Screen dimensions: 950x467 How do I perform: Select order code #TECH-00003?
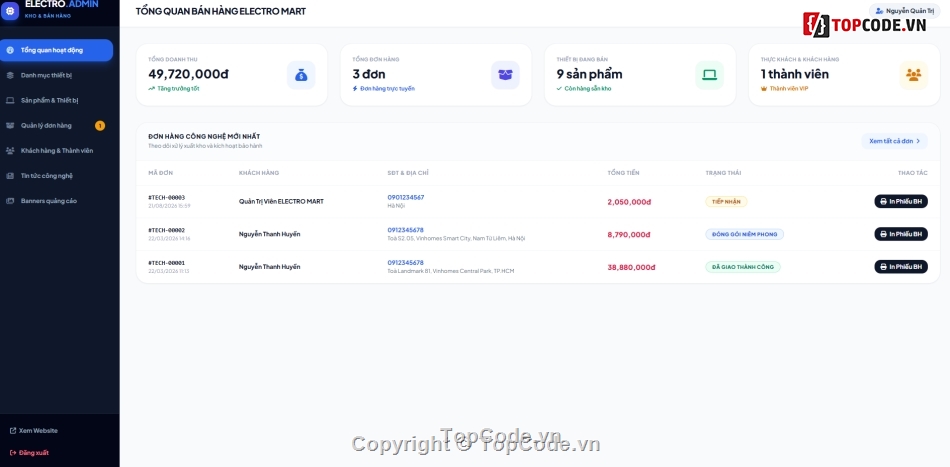pyautogui.click(x=167, y=197)
